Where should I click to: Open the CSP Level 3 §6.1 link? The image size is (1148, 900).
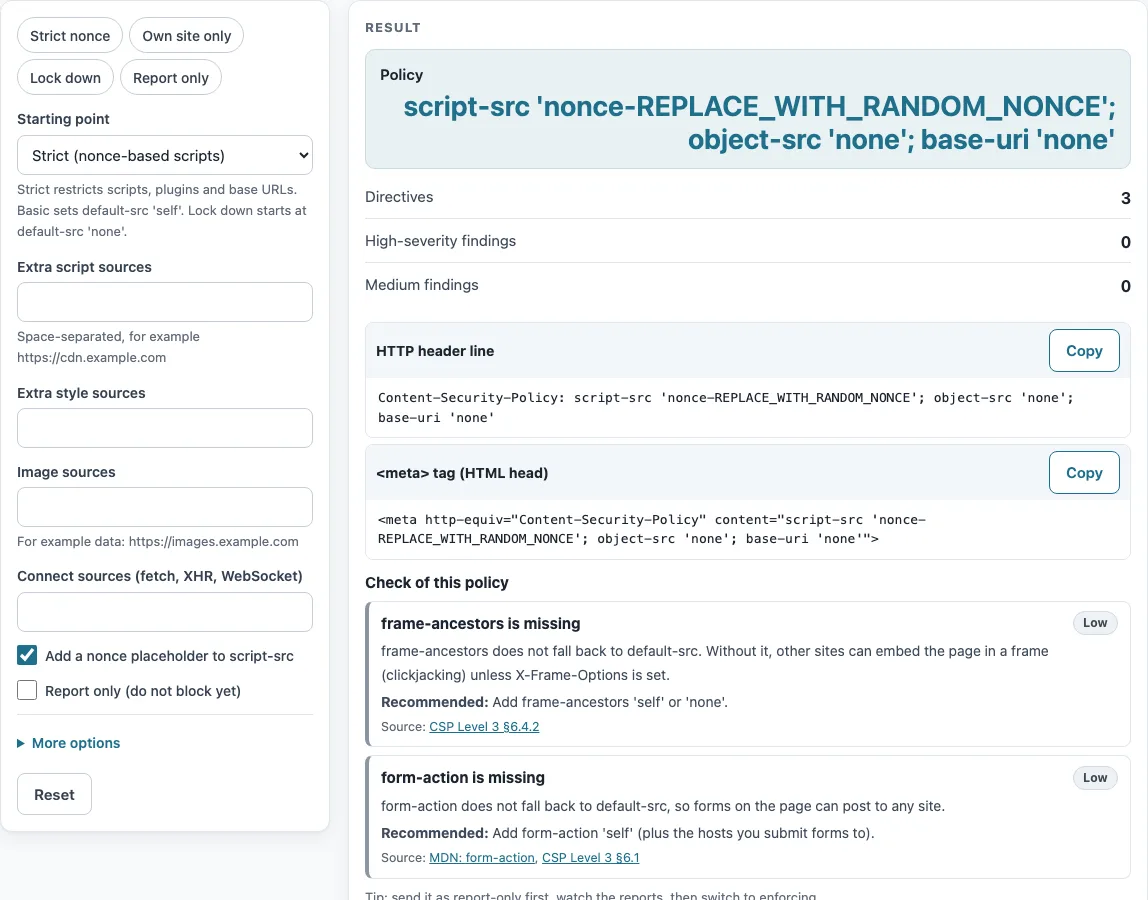[x=590, y=858]
